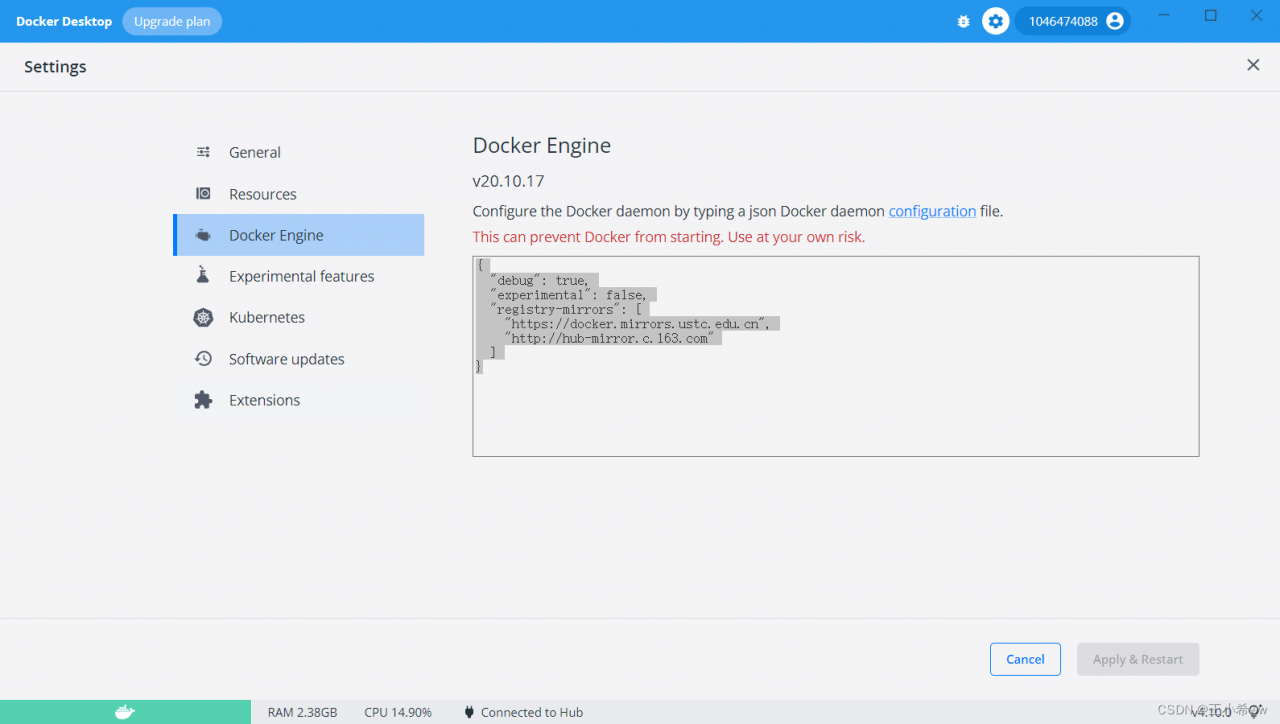Open the General settings section
Viewport: 1280px width, 724px height.
pos(255,152)
